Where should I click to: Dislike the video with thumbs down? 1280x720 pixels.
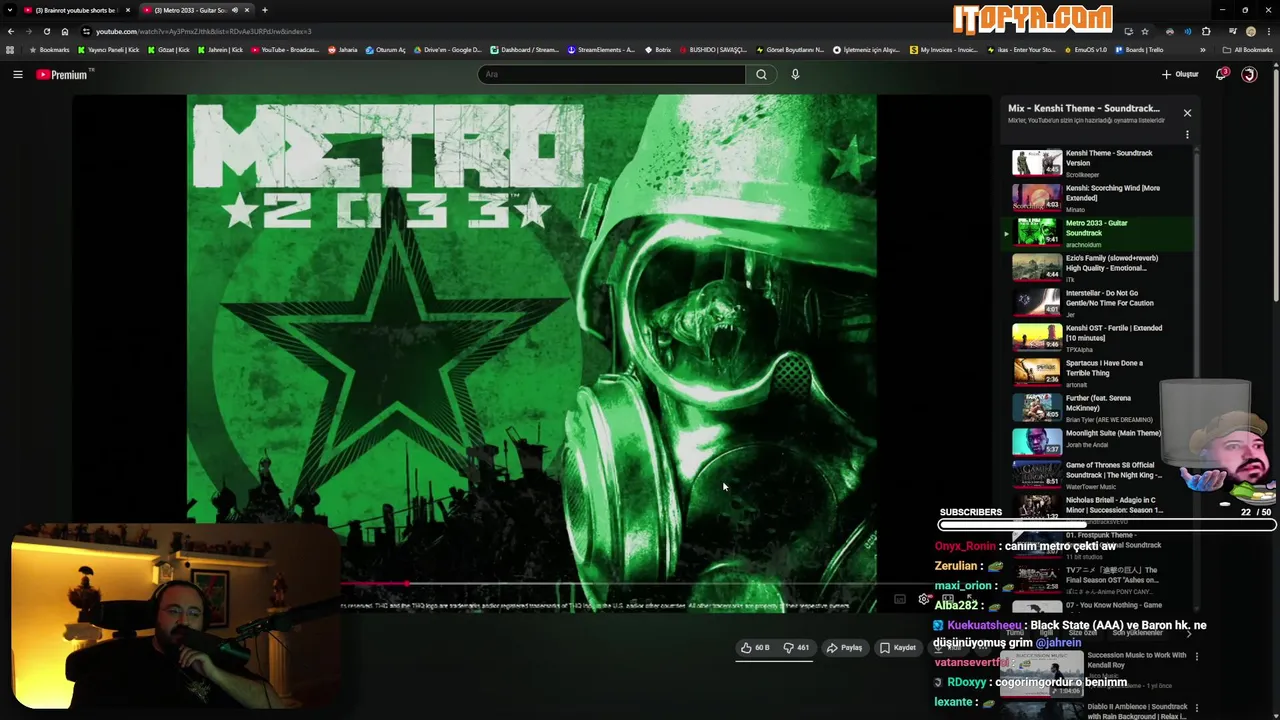[x=797, y=648]
